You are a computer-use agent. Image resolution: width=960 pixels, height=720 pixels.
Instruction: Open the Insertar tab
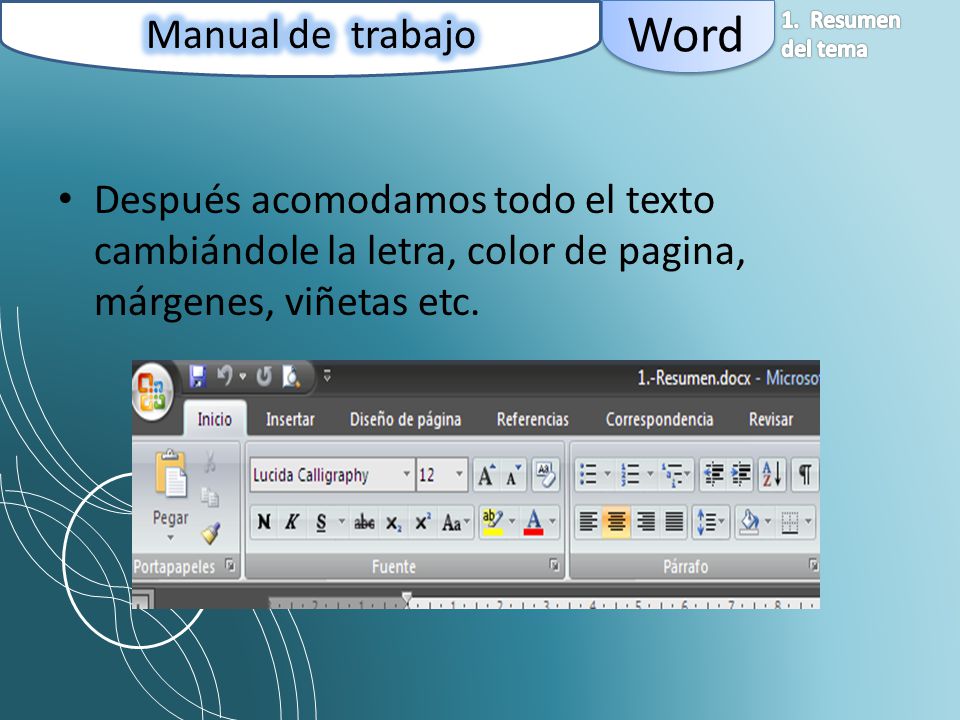pos(290,419)
